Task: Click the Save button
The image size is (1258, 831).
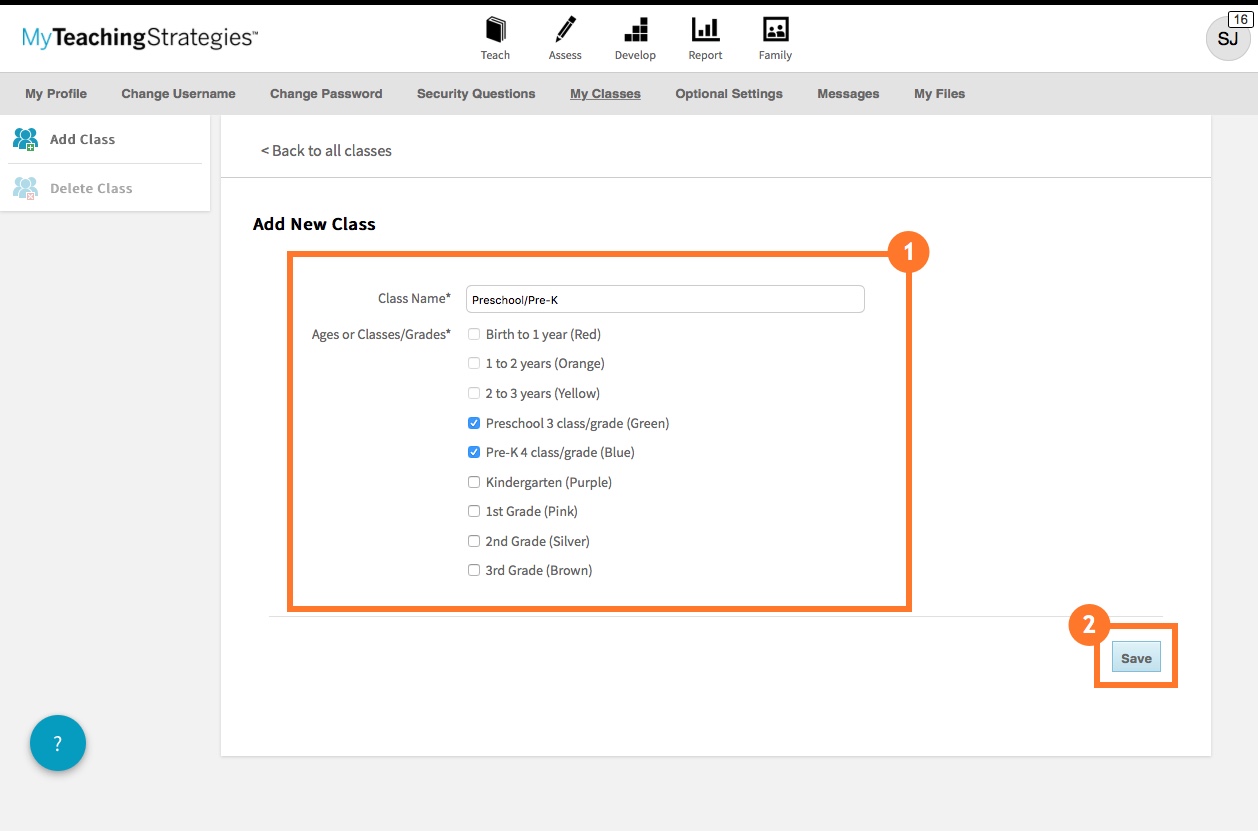Action: click(x=1136, y=657)
